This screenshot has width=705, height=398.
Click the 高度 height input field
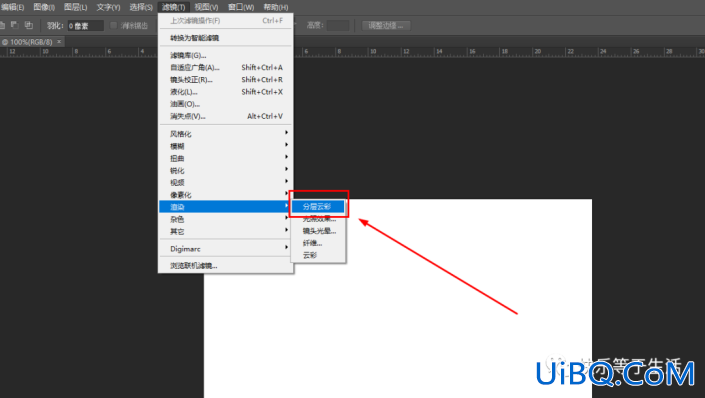(338, 26)
